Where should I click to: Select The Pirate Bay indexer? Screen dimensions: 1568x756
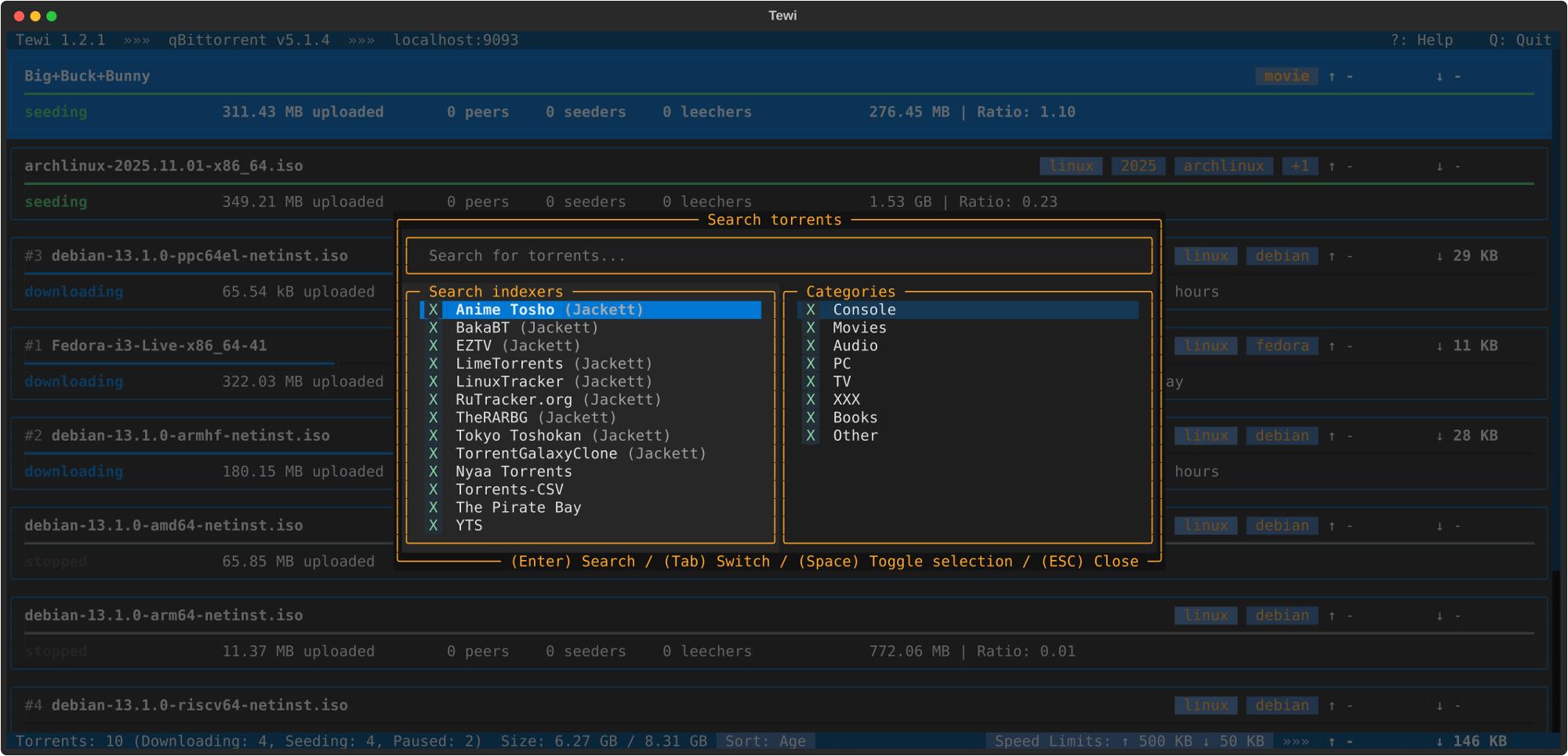tap(517, 507)
